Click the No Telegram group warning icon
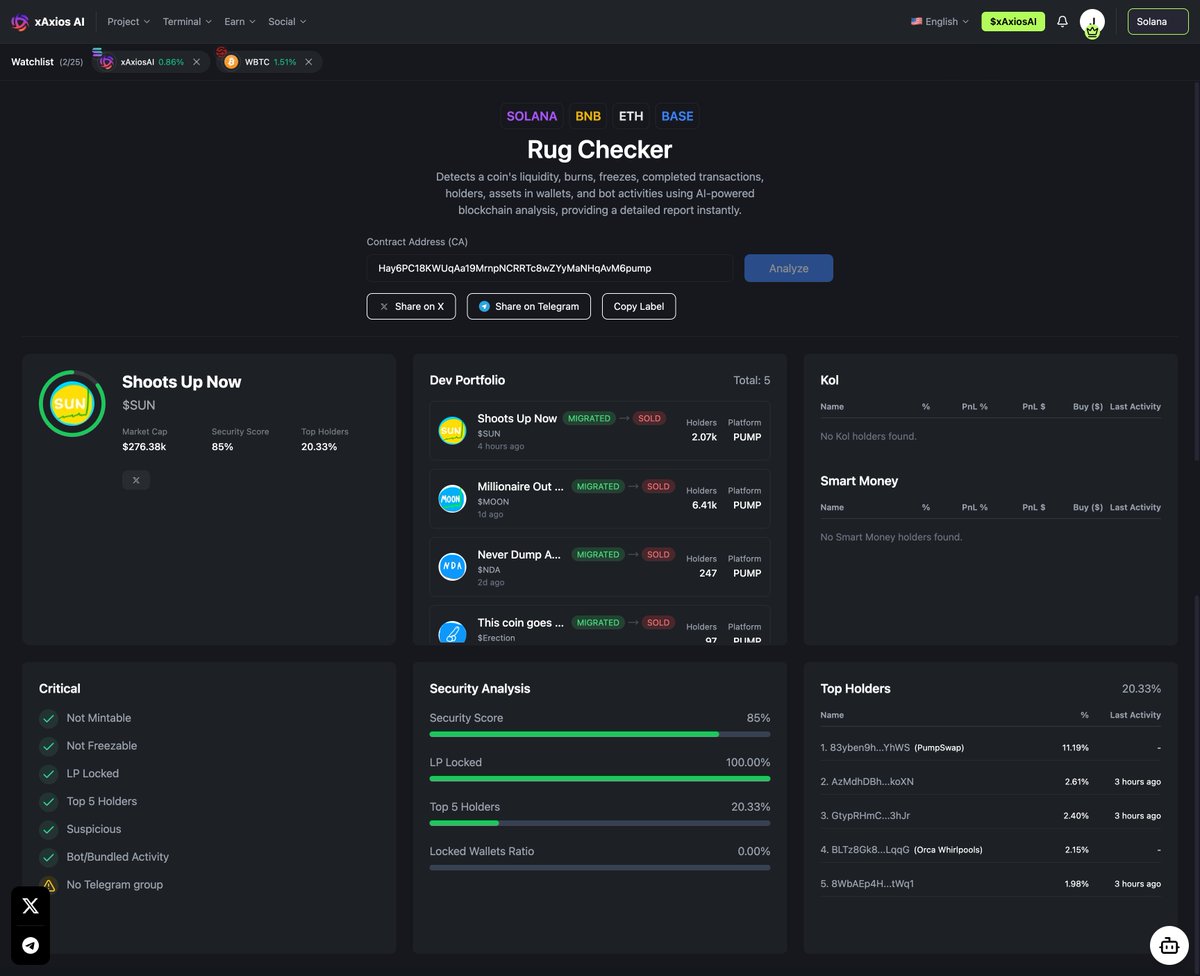 tap(47, 885)
